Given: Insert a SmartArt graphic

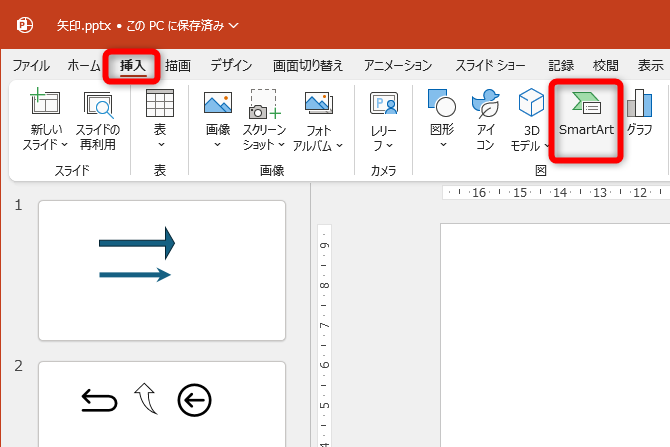Looking at the screenshot, I should coord(586,120).
